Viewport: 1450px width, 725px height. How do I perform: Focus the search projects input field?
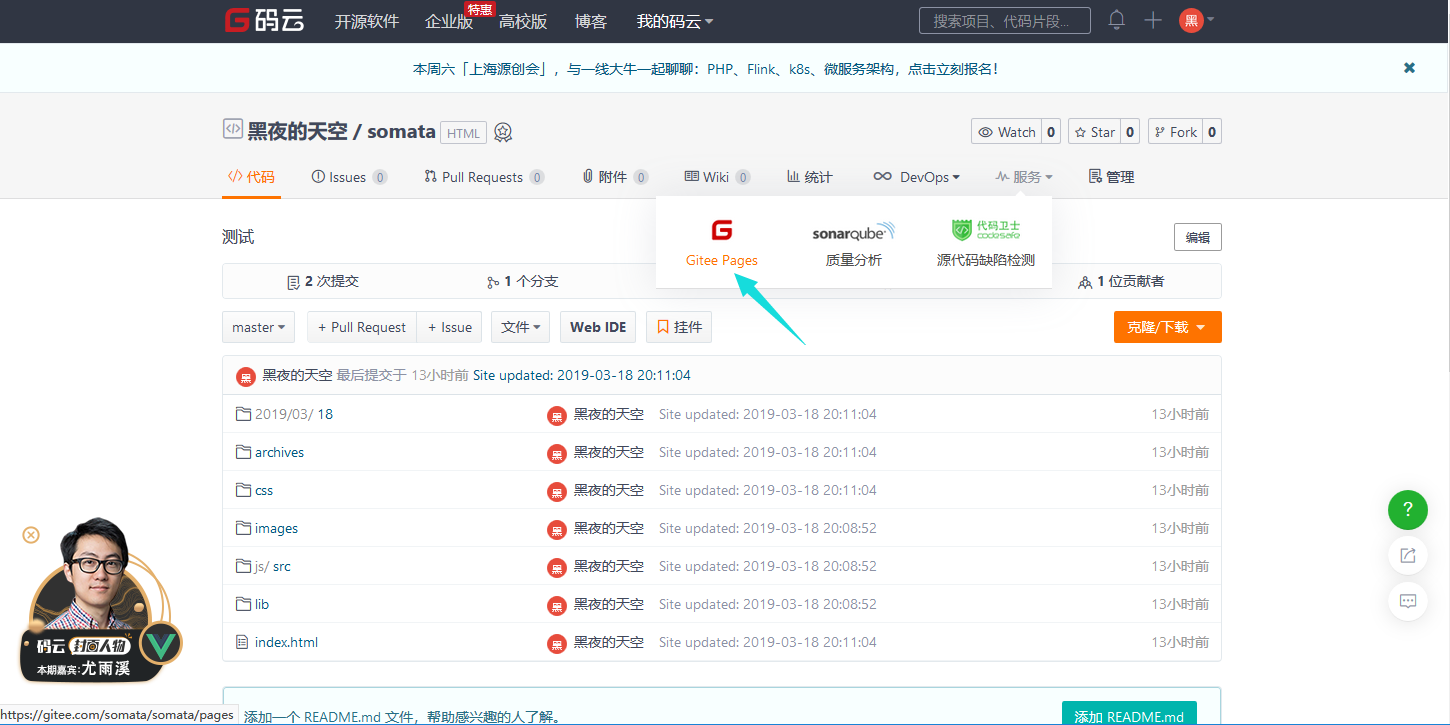1004,20
